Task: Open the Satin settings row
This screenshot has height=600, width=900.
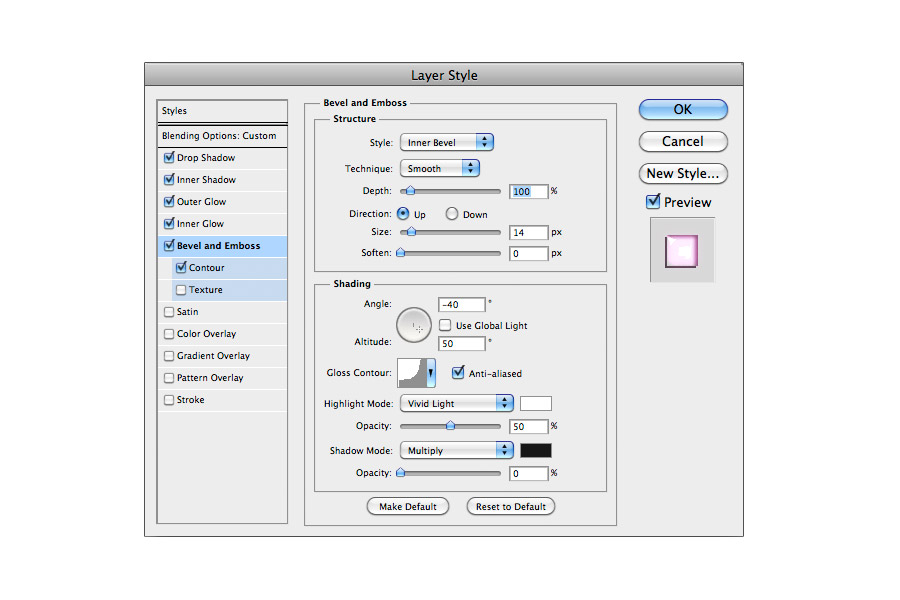Action: [222, 312]
